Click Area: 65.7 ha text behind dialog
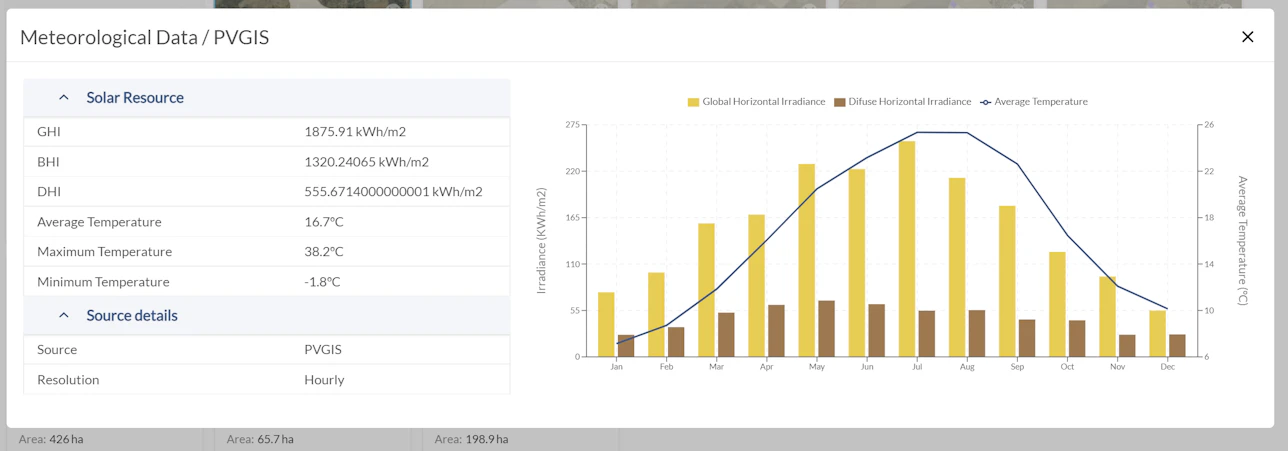This screenshot has height=451, width=1288. click(x=260, y=439)
